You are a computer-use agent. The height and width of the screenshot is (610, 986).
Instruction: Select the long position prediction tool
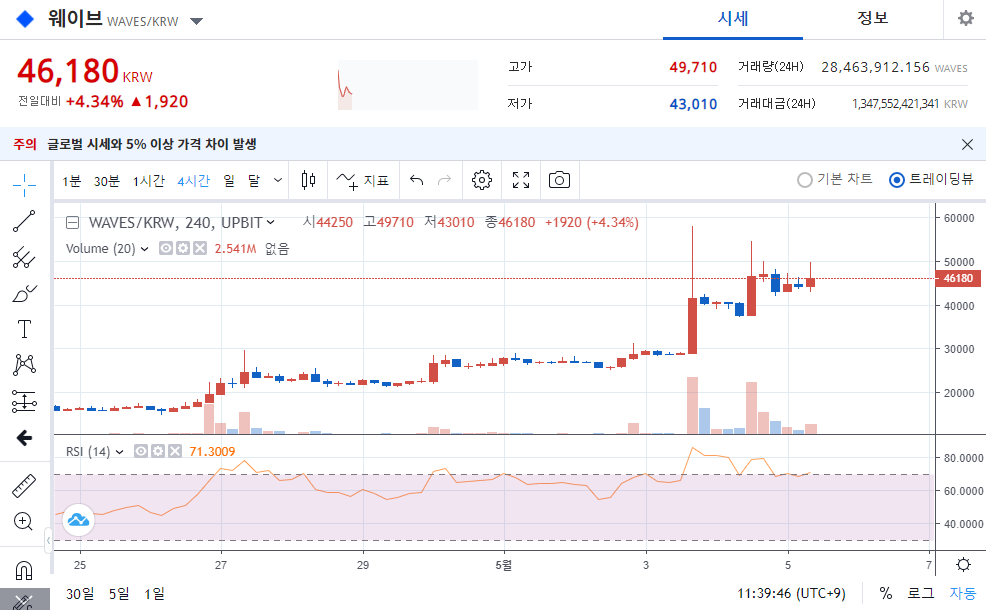pyautogui.click(x=24, y=401)
